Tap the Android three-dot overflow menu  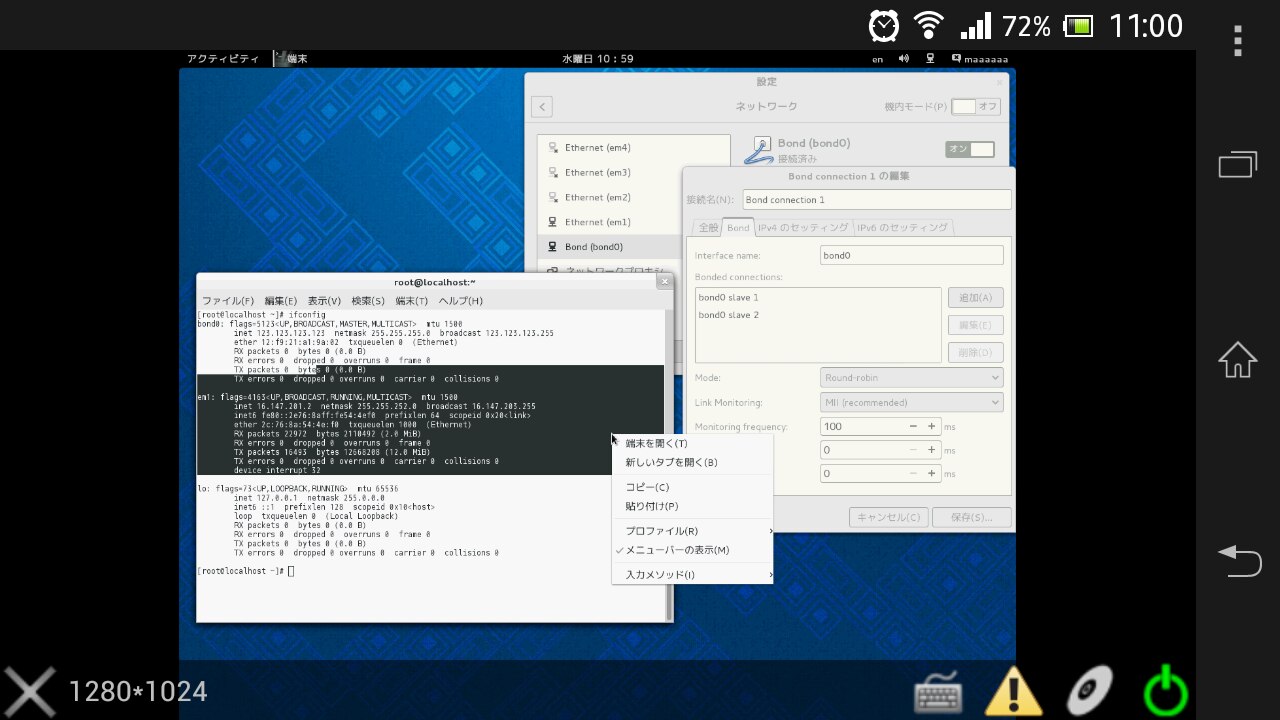point(1238,41)
